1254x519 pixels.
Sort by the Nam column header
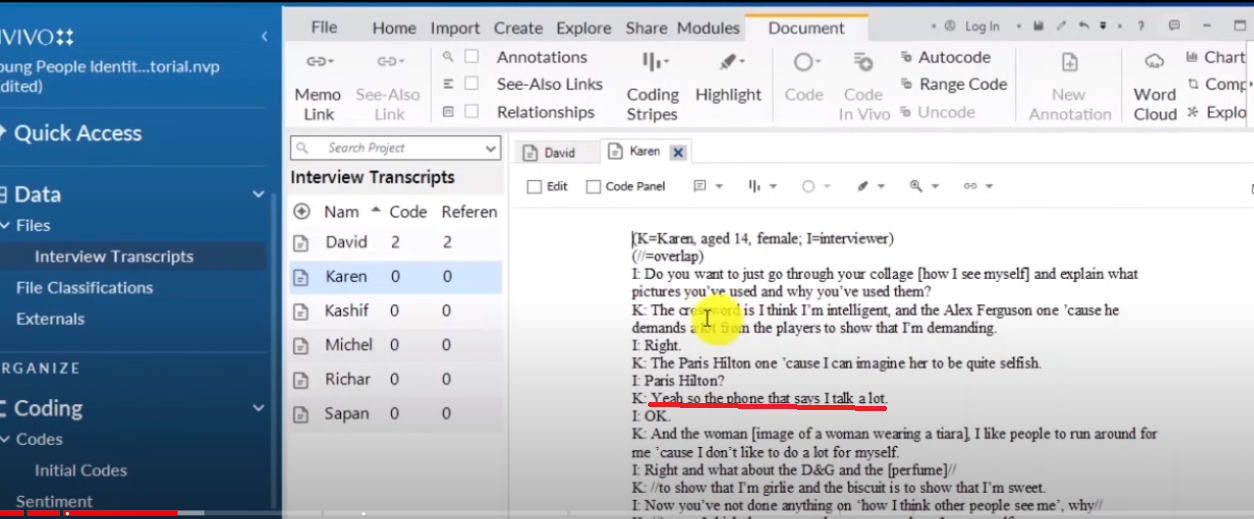[341, 212]
